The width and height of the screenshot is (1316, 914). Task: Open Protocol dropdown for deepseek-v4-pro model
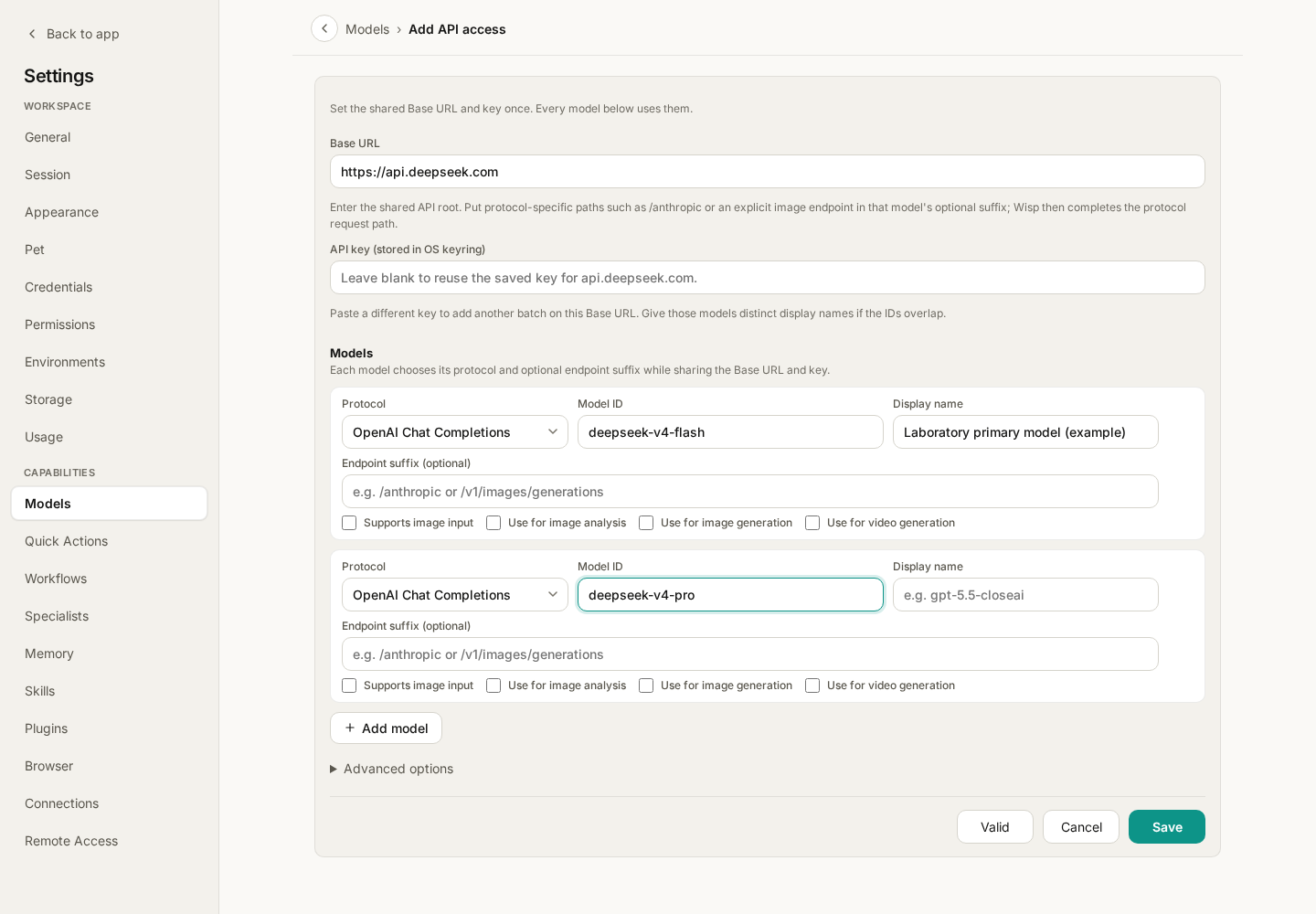click(x=455, y=595)
